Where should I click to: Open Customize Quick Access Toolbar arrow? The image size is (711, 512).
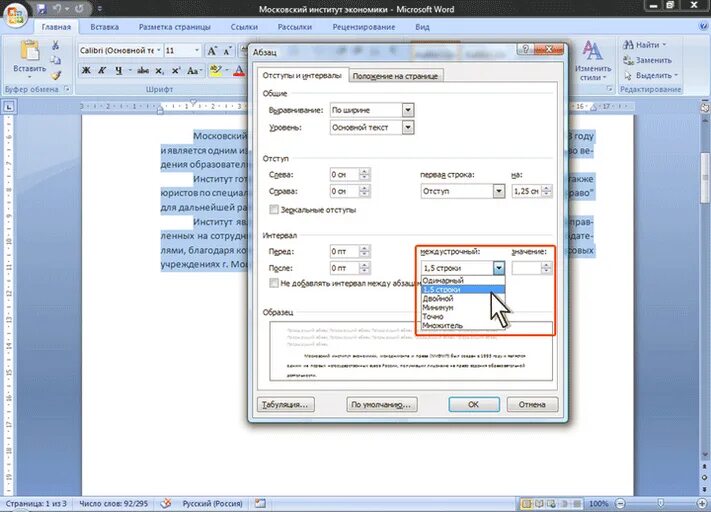click(100, 8)
